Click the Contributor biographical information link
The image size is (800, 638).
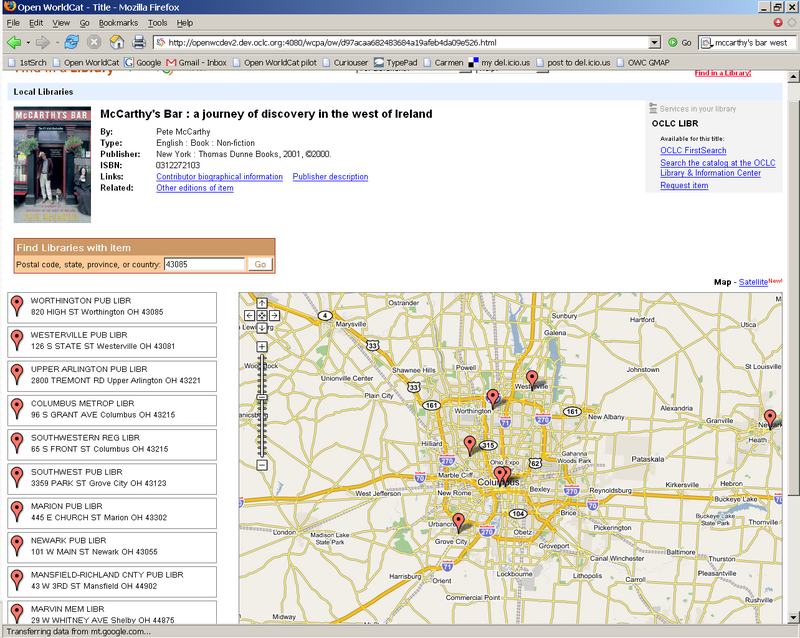(219, 177)
